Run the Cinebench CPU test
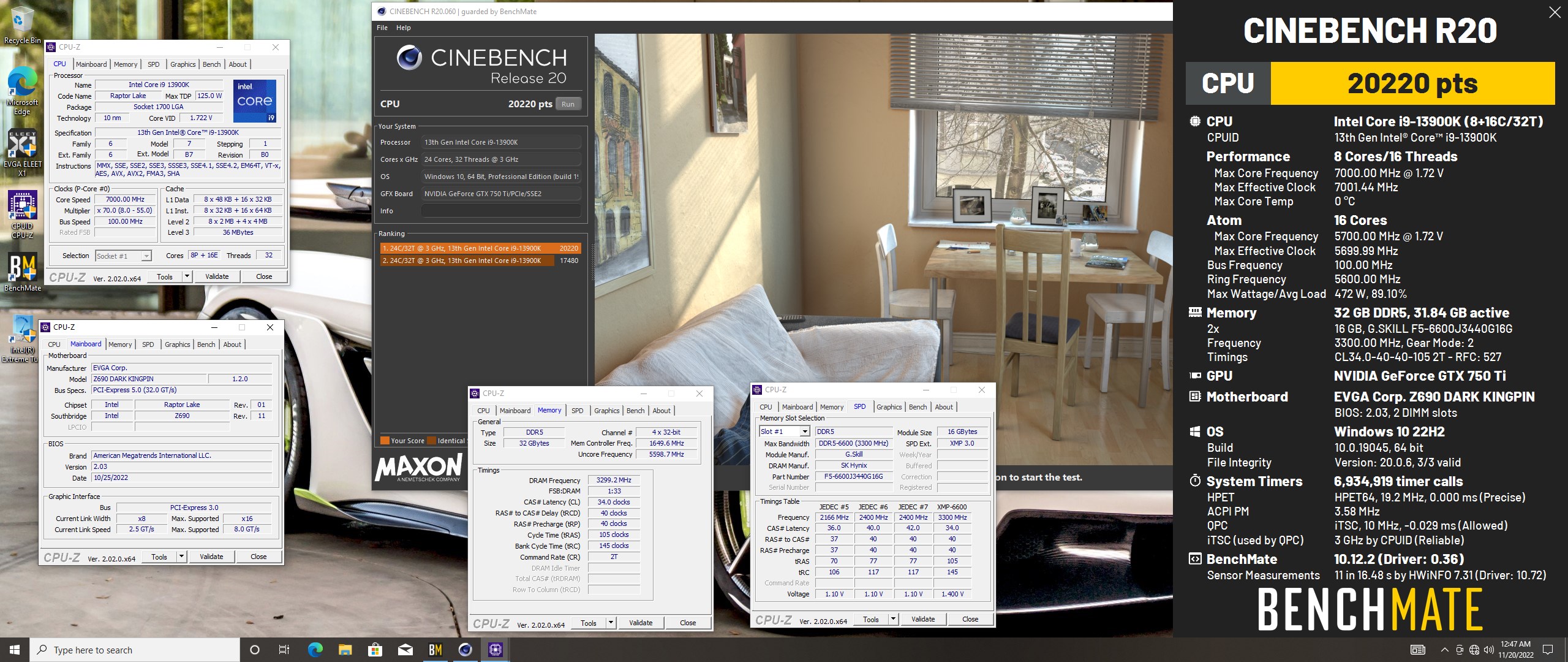The width and height of the screenshot is (1568, 662). tap(568, 104)
